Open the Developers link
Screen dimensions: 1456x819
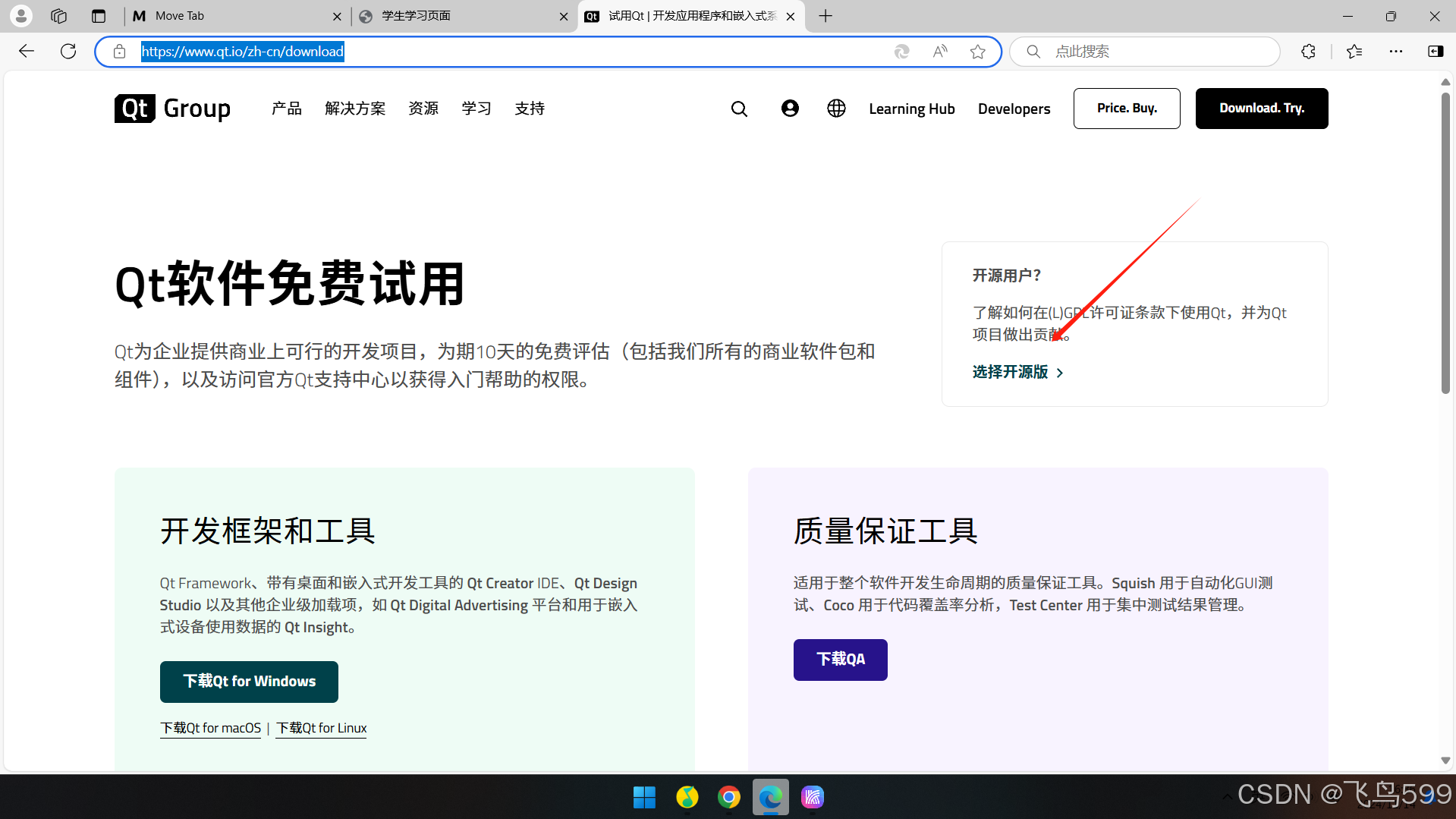tap(1014, 109)
